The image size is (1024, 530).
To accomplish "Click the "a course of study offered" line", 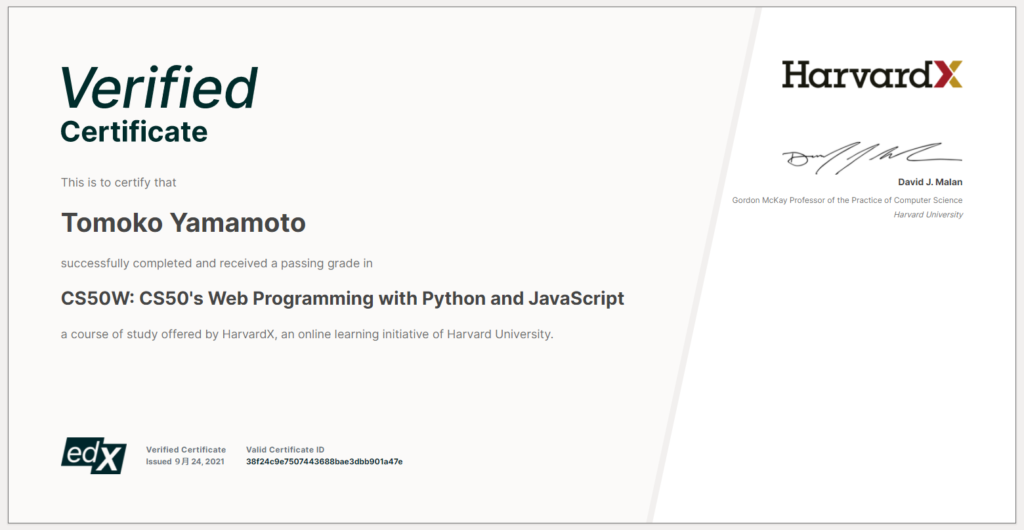I will [x=308, y=334].
